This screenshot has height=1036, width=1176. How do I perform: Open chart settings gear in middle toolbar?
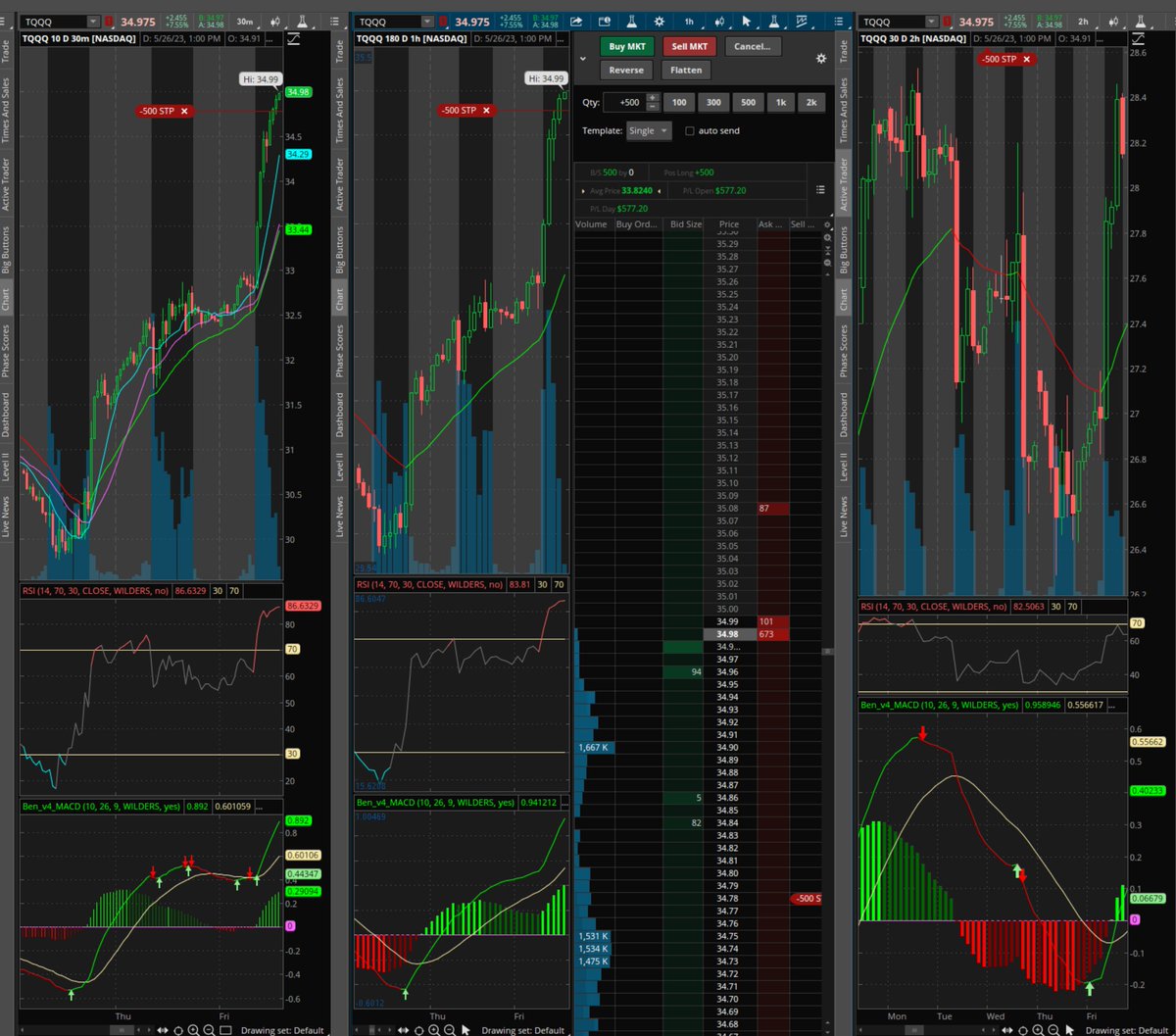pos(659,21)
